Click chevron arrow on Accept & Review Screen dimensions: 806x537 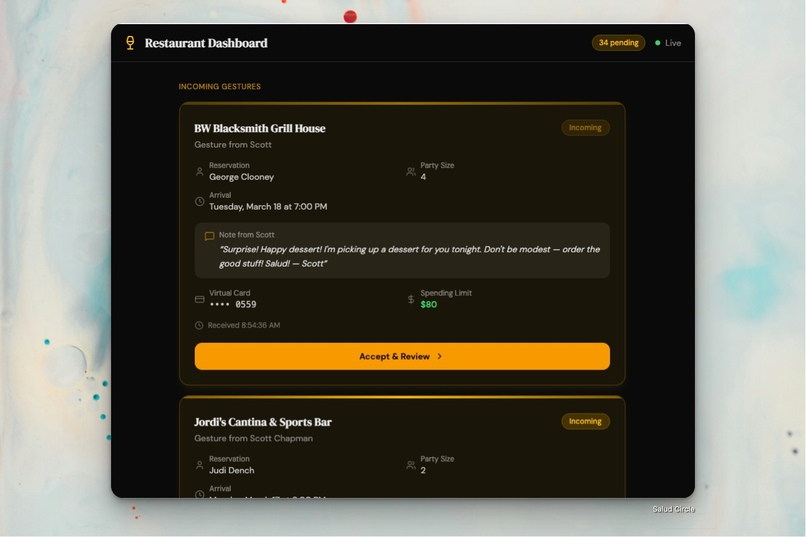click(439, 356)
